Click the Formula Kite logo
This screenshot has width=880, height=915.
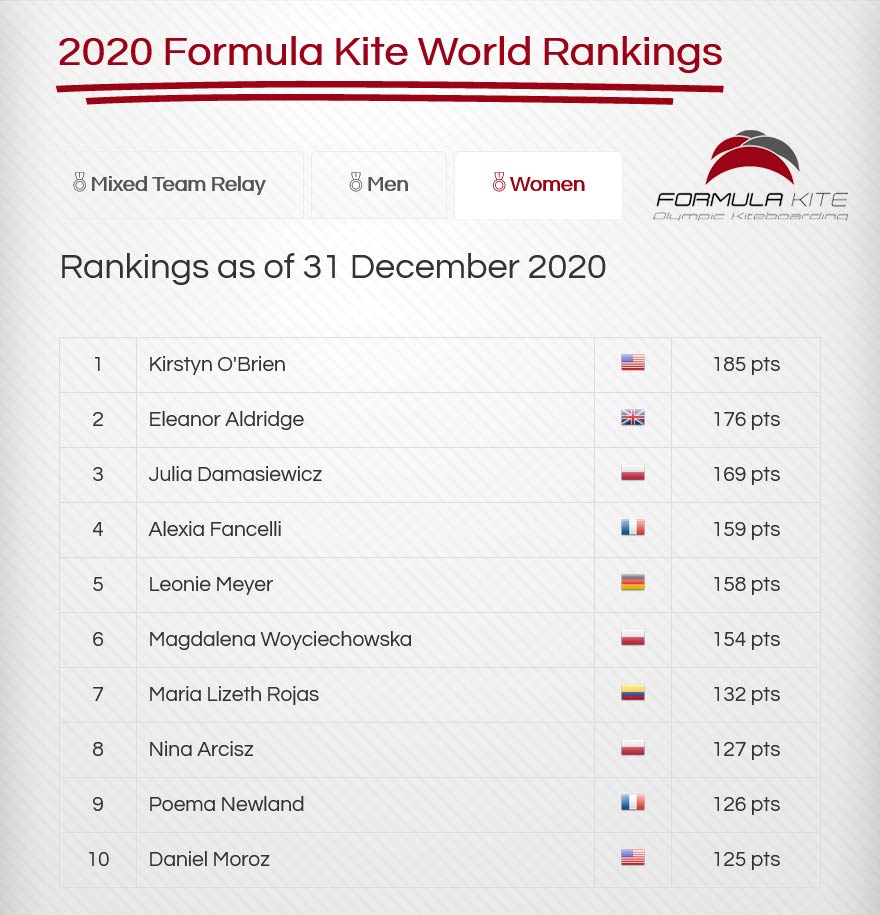[752, 175]
